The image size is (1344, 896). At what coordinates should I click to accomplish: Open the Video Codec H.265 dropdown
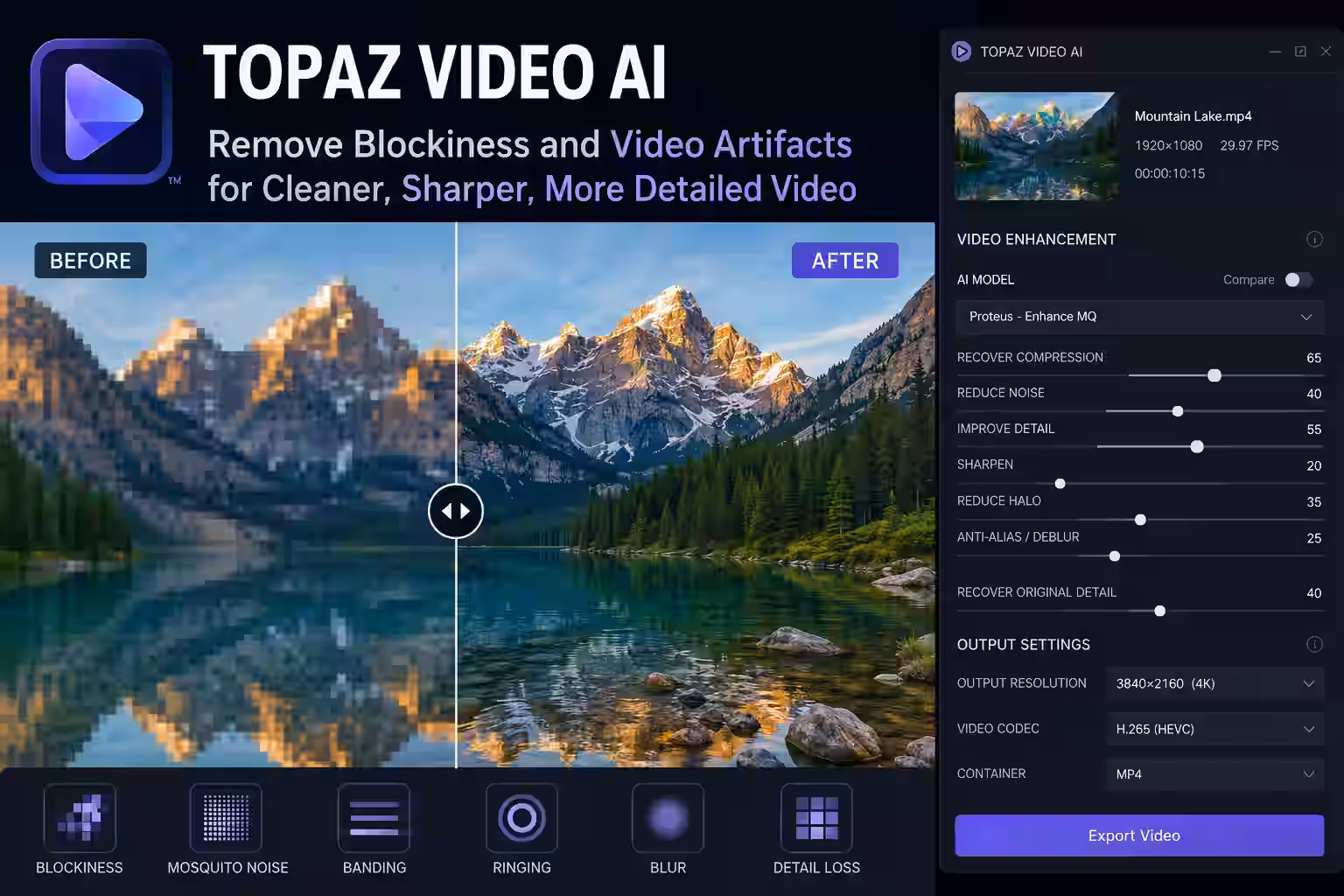pyautogui.click(x=1214, y=729)
